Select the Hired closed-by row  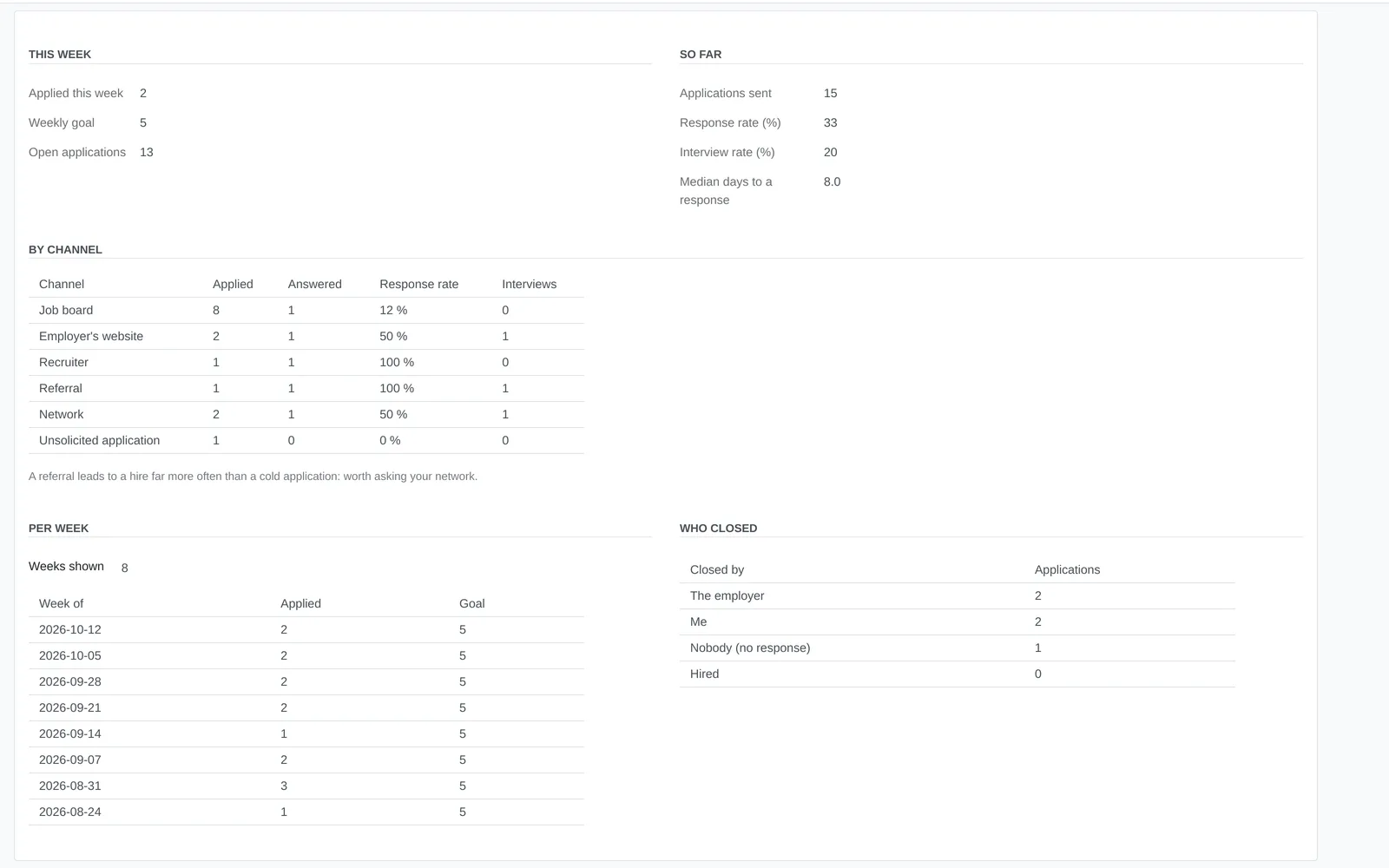click(958, 674)
